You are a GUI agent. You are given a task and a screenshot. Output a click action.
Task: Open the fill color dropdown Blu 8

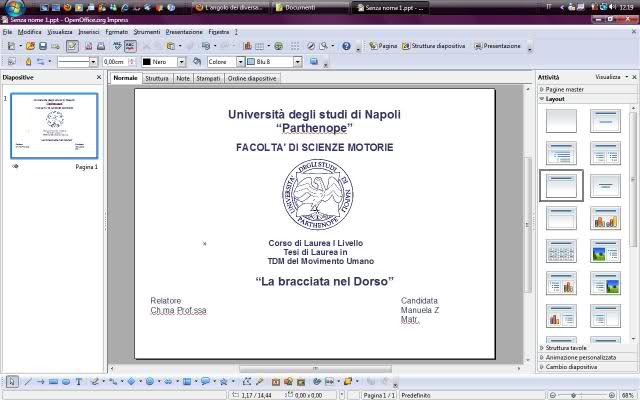pos(298,62)
